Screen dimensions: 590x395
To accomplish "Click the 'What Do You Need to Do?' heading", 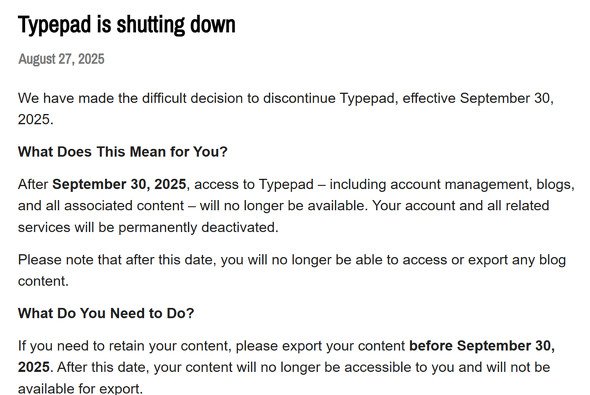I will point(106,313).
